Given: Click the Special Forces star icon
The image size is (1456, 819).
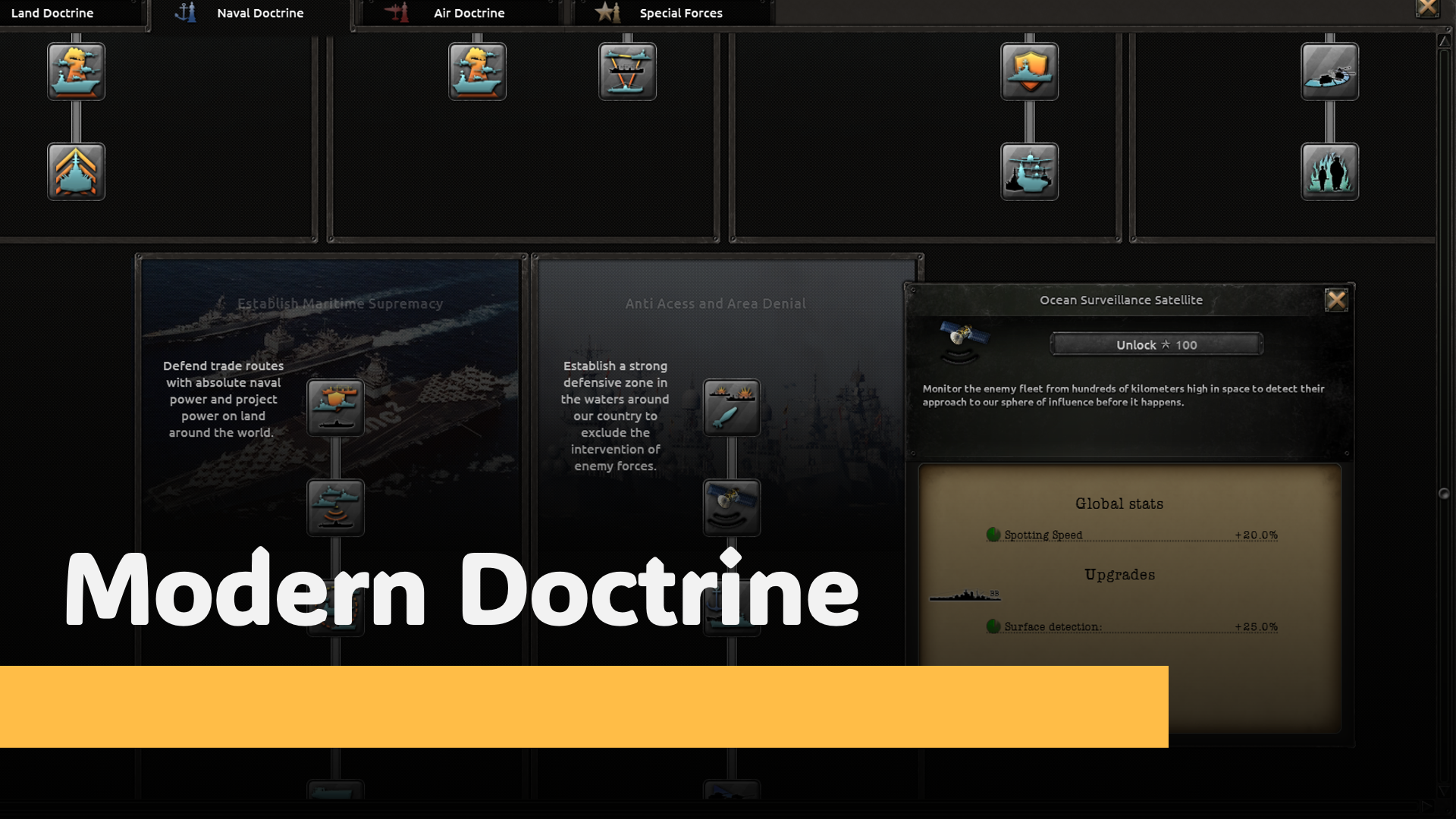Looking at the screenshot, I should [607, 12].
